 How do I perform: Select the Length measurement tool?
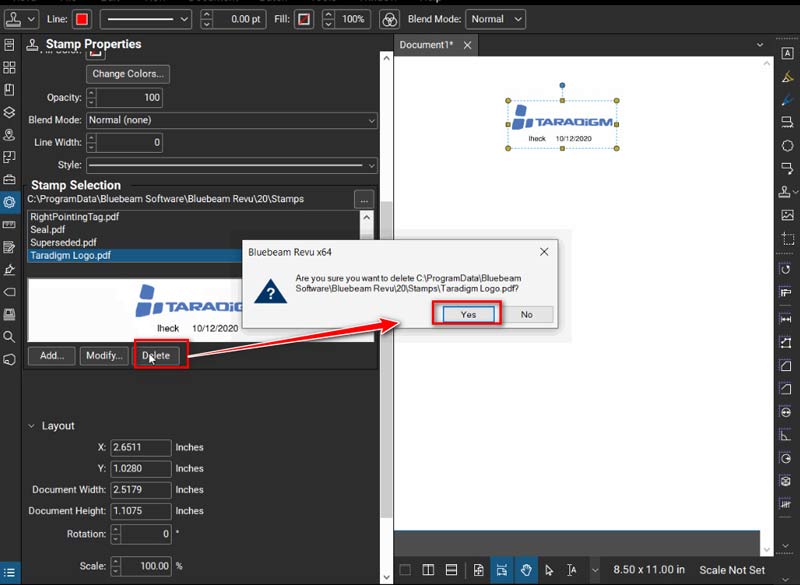tap(786, 319)
